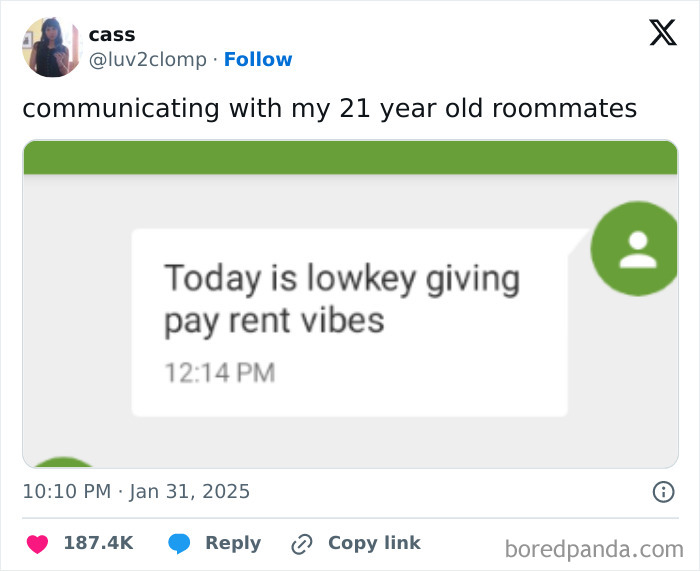Click the 'pay rent vibes' message bubble

[x=349, y=322]
